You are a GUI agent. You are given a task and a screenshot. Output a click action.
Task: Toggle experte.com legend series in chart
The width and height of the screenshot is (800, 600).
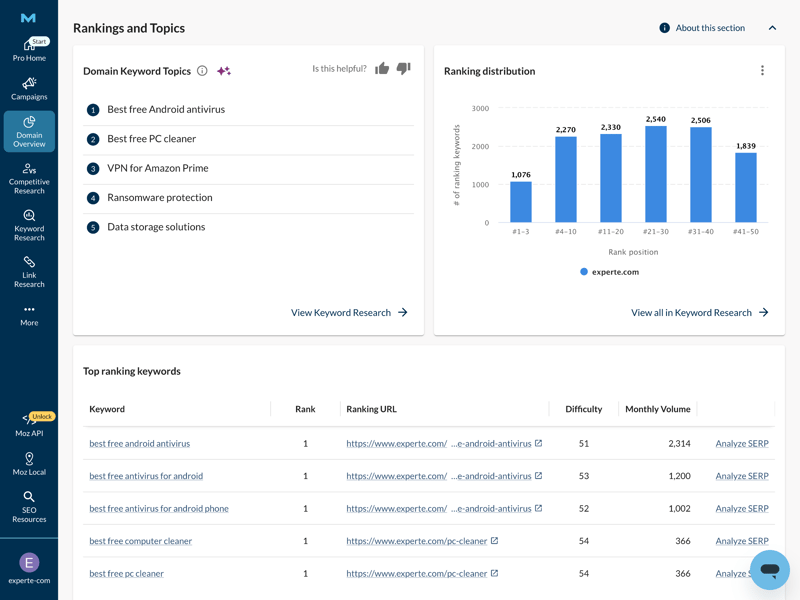click(609, 272)
